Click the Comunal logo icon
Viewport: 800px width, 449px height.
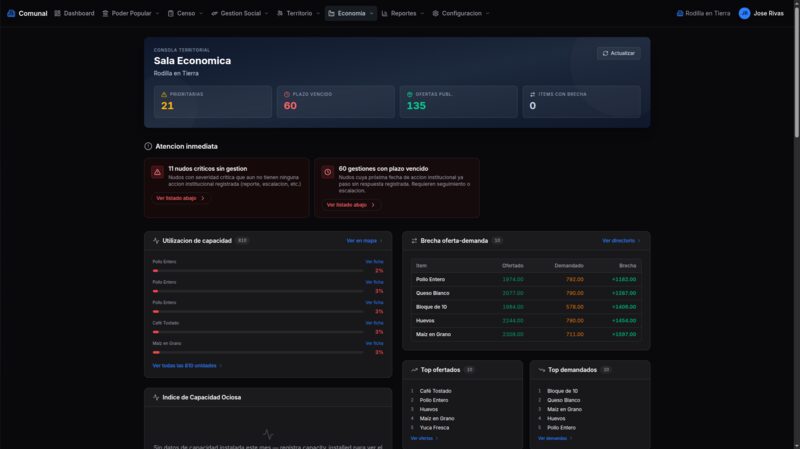[x=11, y=13]
